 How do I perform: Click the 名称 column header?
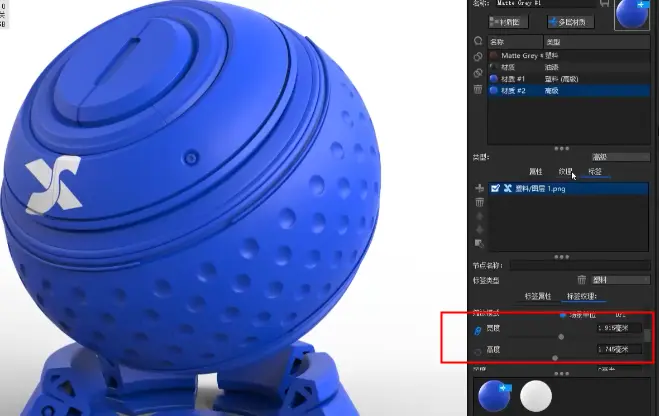click(x=515, y=42)
